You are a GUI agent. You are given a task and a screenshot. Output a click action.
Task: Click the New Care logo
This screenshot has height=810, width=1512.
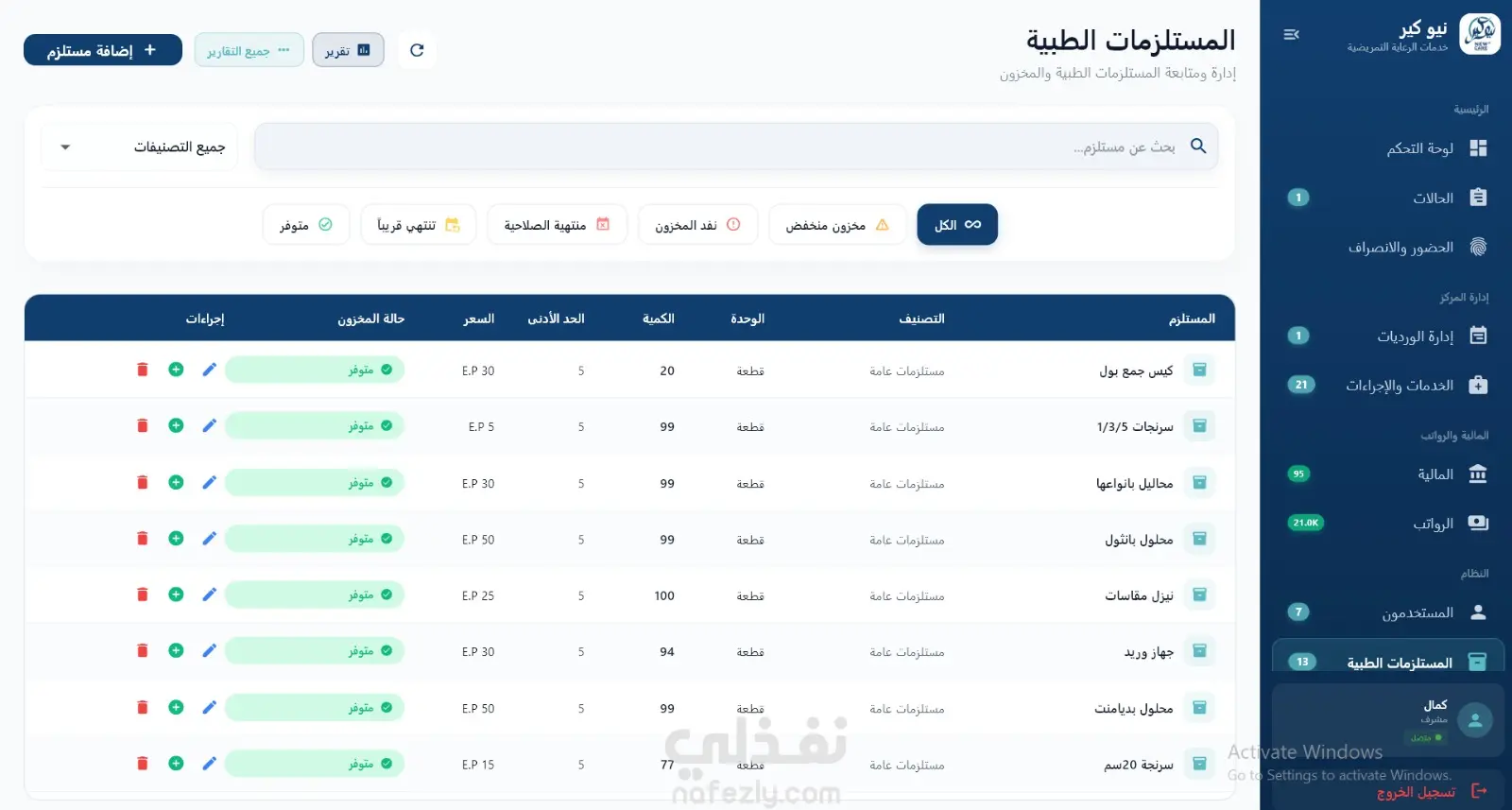(1480, 34)
